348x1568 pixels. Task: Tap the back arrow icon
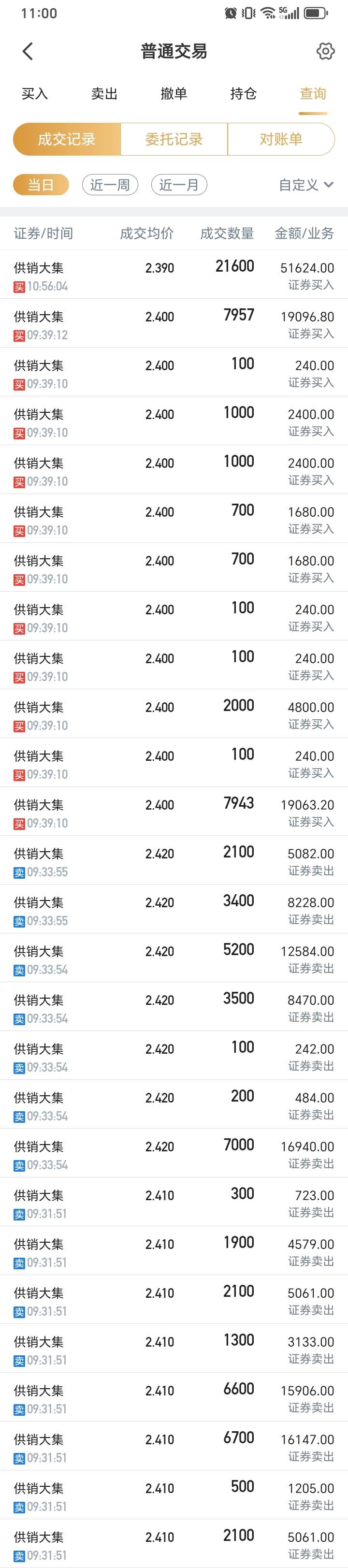pos(28,51)
